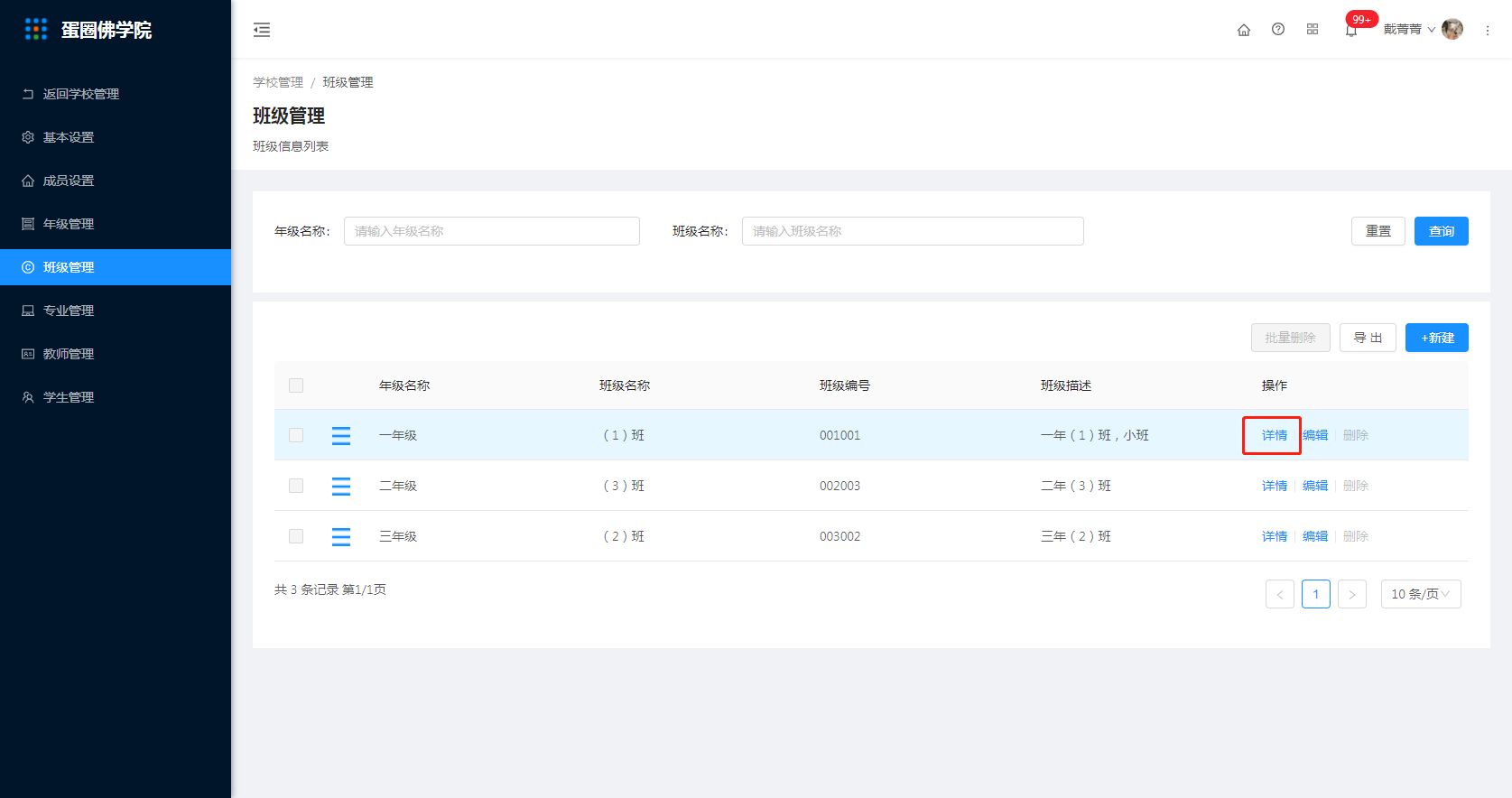Viewport: 1512px width, 798px height.
Task: Open notifications bell with 99+ badge
Action: pos(1351,30)
